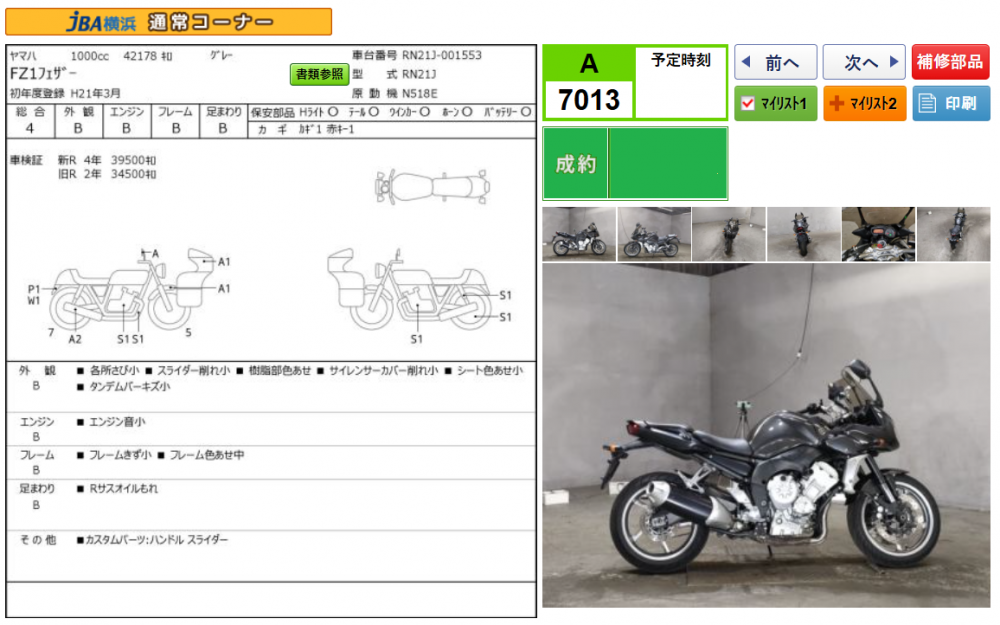Toggle the マイリスト1 checkbox
The image size is (1000, 625).
tap(749, 103)
